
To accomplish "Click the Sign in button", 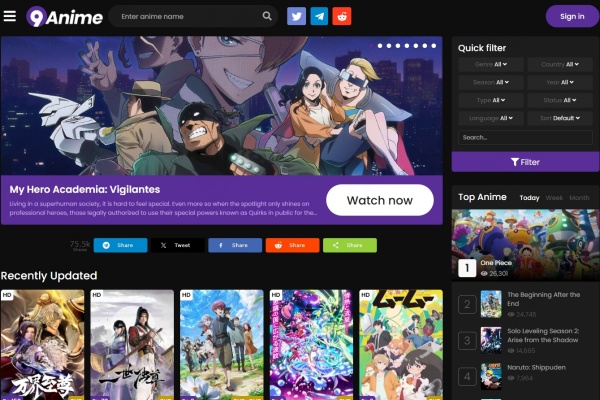I will point(572,16).
